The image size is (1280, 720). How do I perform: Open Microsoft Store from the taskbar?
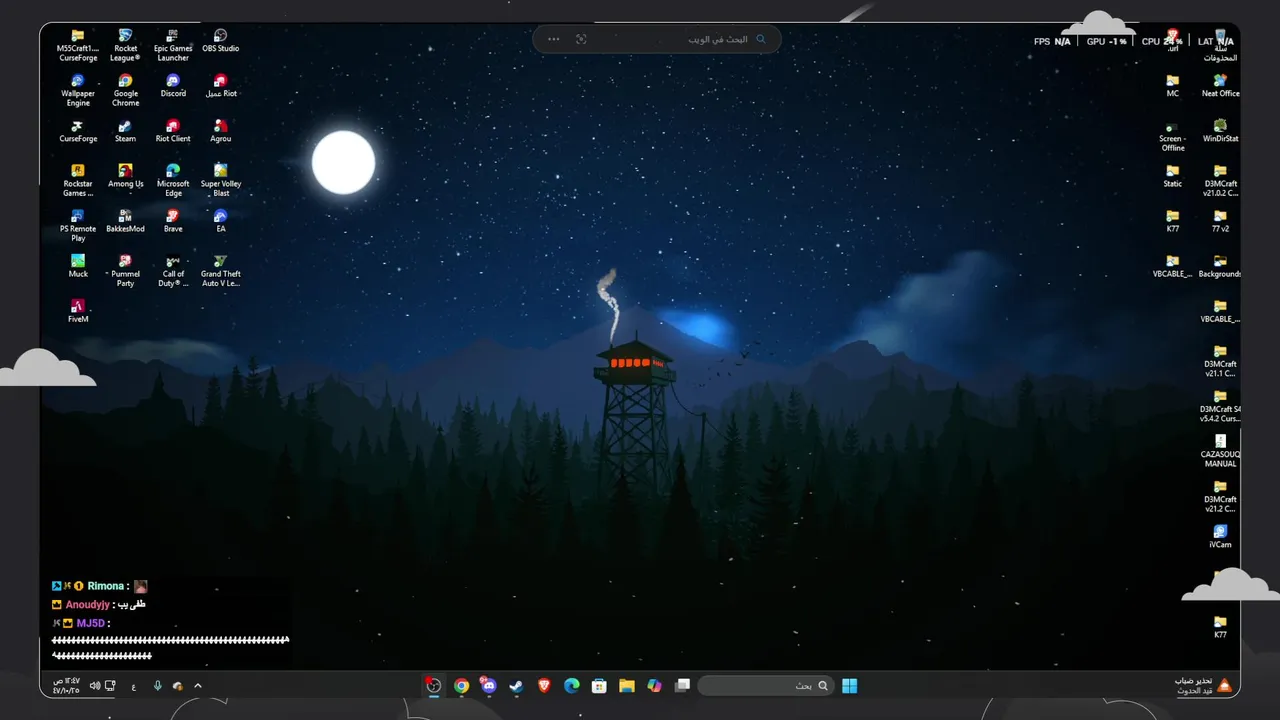point(599,686)
